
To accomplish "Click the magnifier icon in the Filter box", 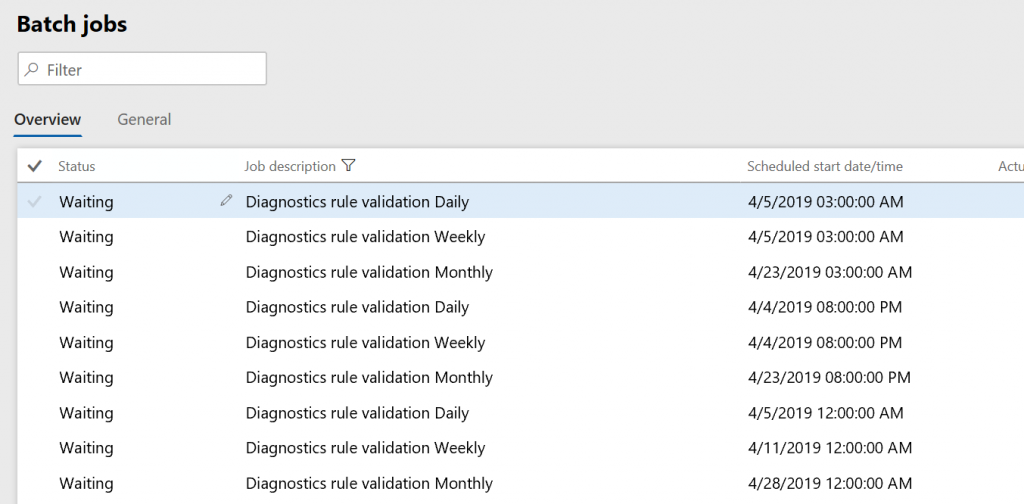I will pos(32,70).
